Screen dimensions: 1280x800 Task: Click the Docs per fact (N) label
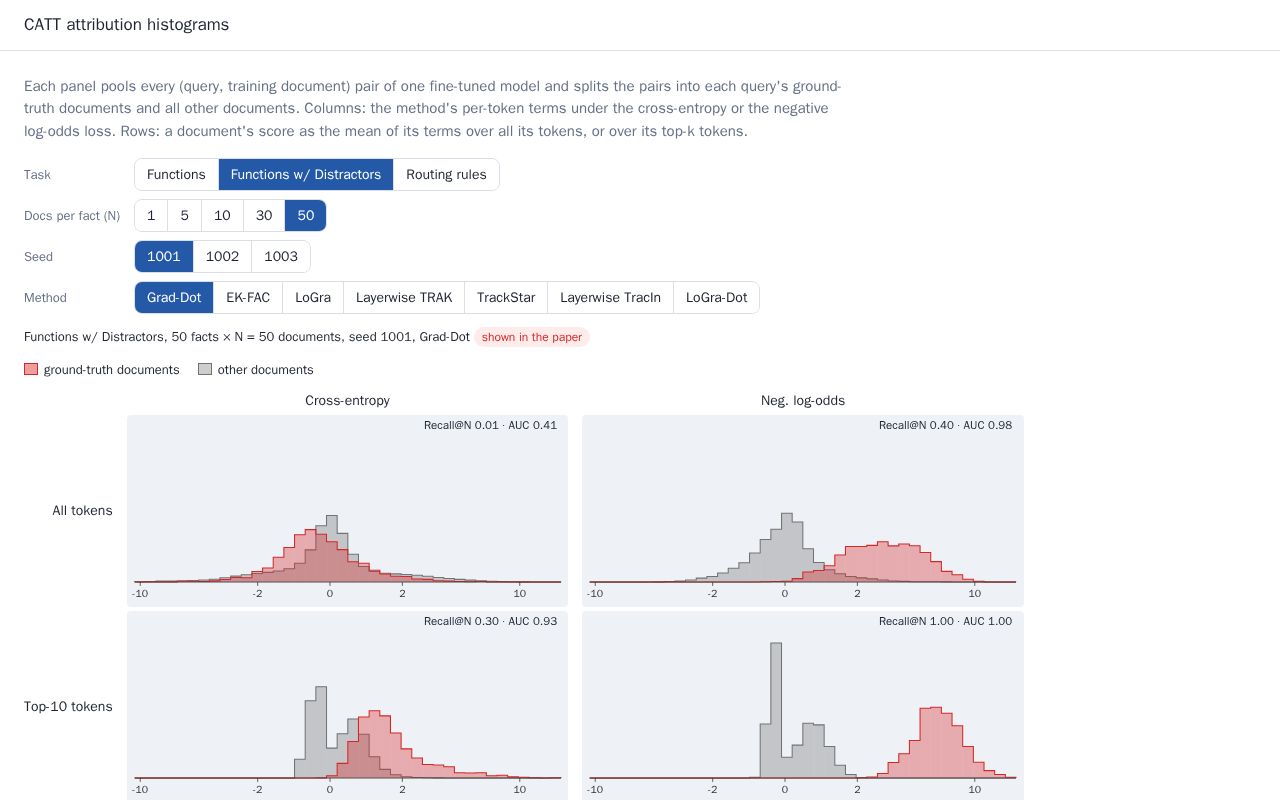click(72, 215)
